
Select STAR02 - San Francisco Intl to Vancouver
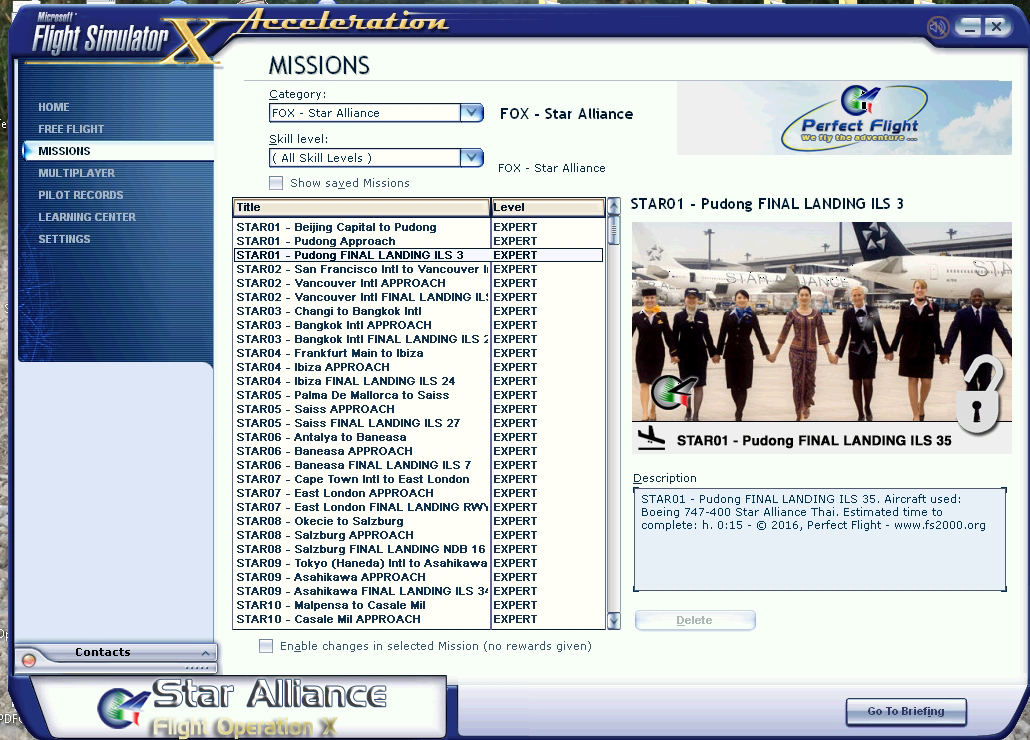pyautogui.click(x=418, y=269)
